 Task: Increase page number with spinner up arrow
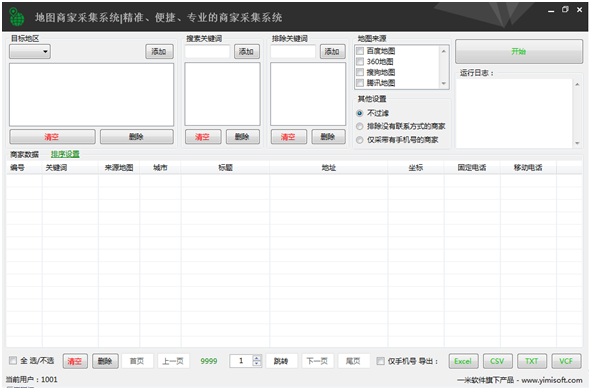click(257, 358)
